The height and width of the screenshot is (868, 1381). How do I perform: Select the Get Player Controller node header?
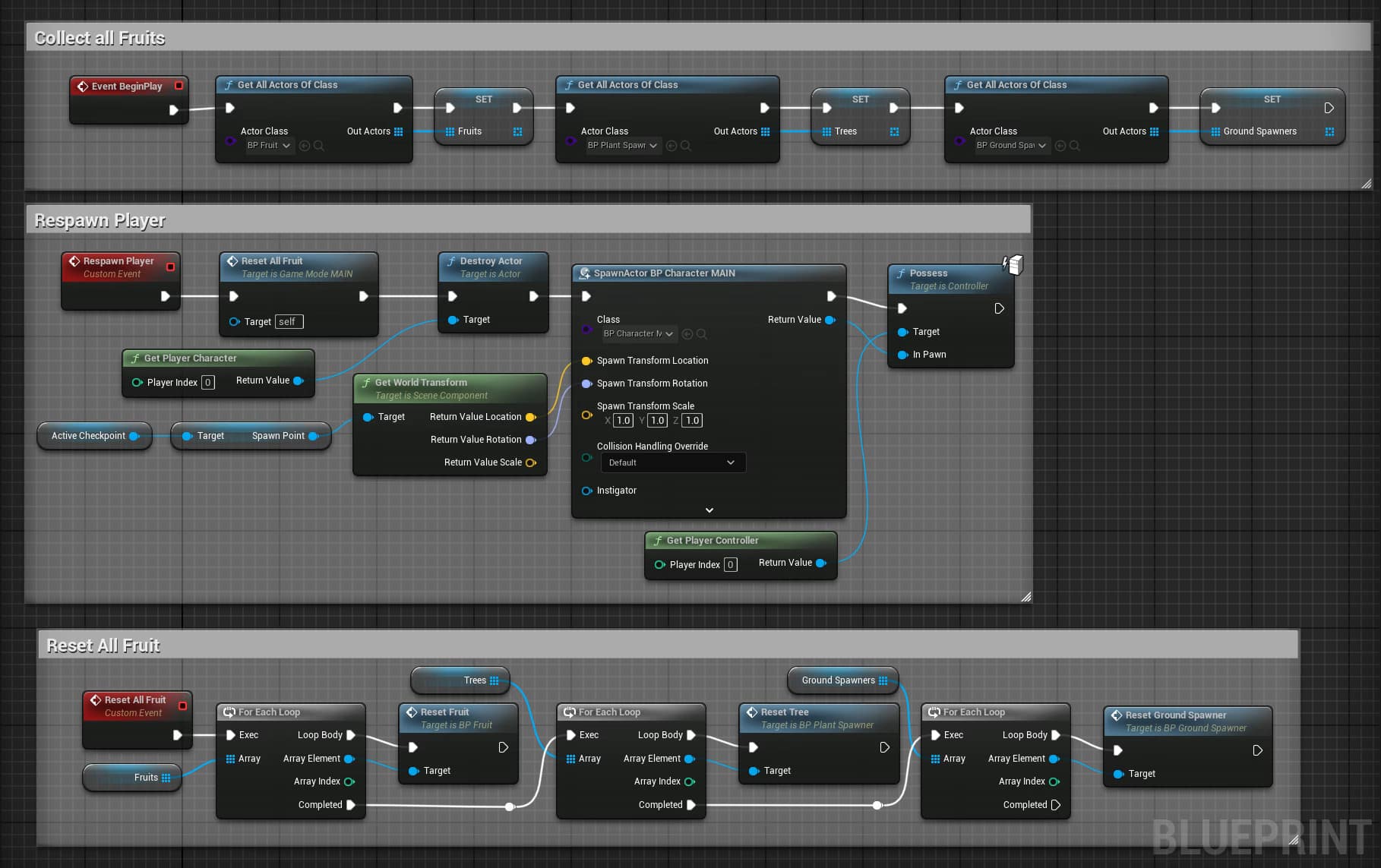click(x=741, y=540)
